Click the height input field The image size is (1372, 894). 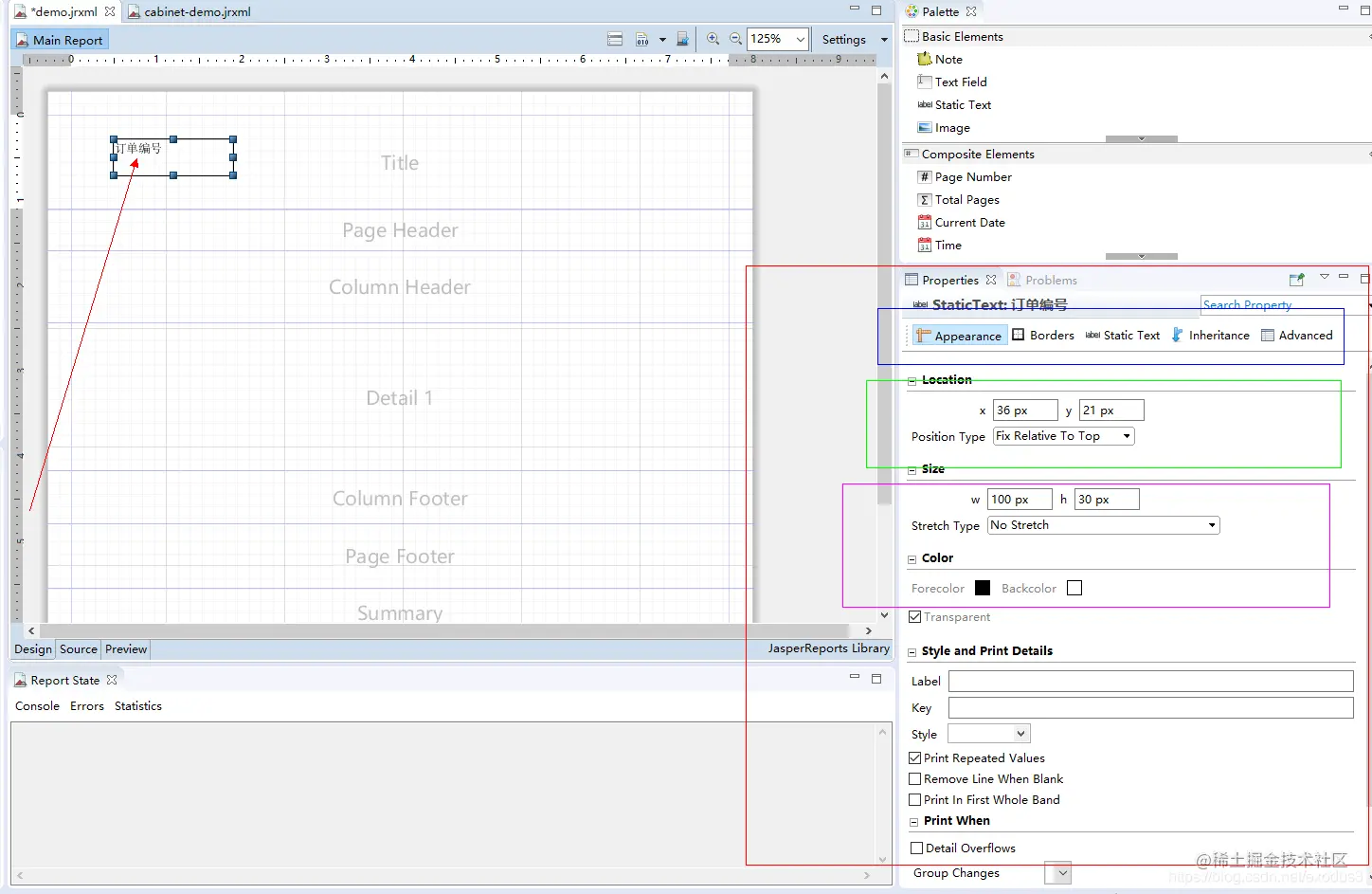(1107, 500)
